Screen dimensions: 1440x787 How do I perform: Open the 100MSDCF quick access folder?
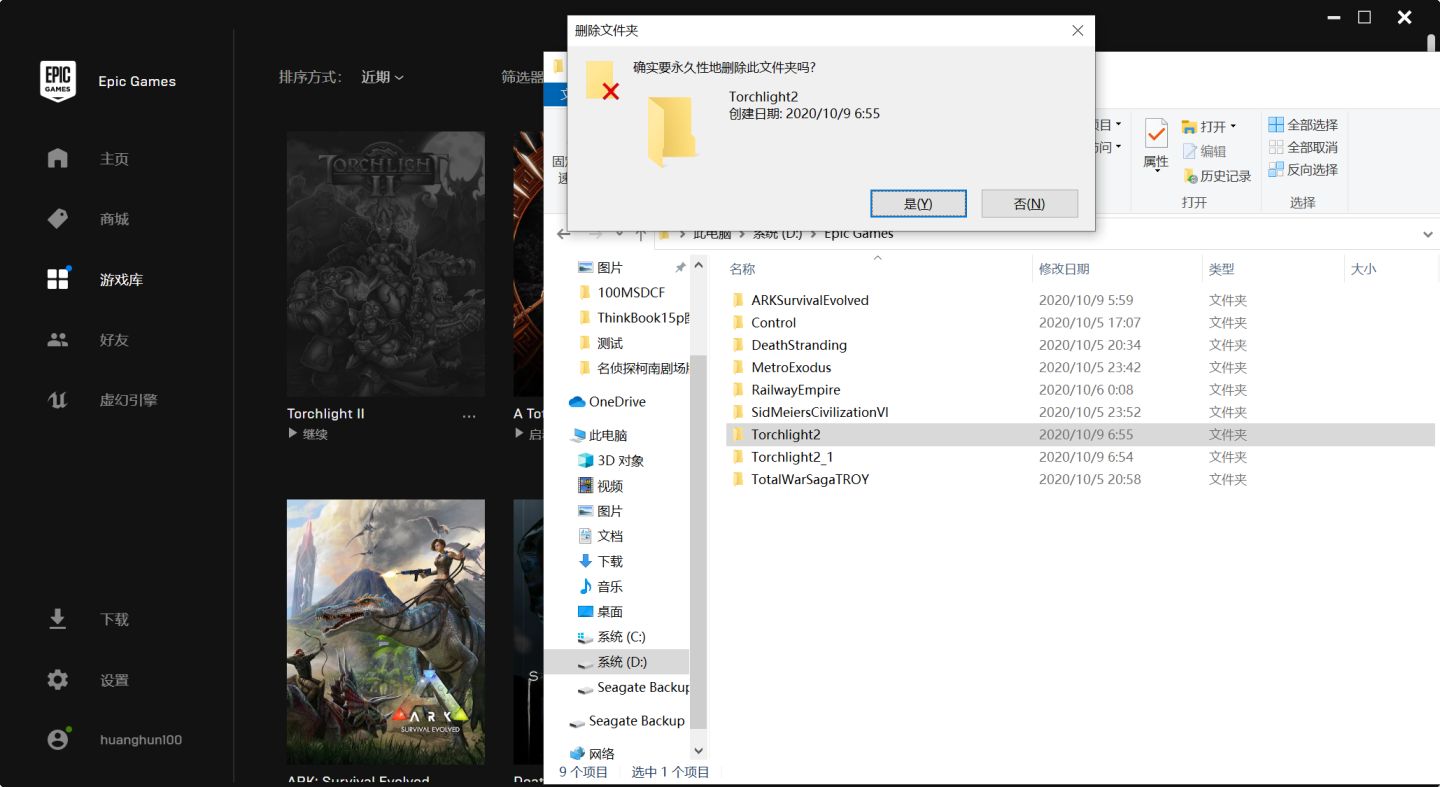tap(621, 293)
